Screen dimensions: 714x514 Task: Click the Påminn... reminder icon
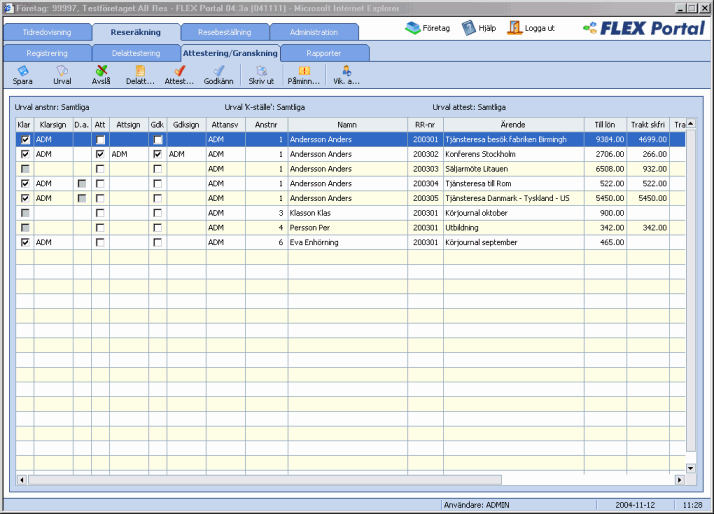pos(304,71)
